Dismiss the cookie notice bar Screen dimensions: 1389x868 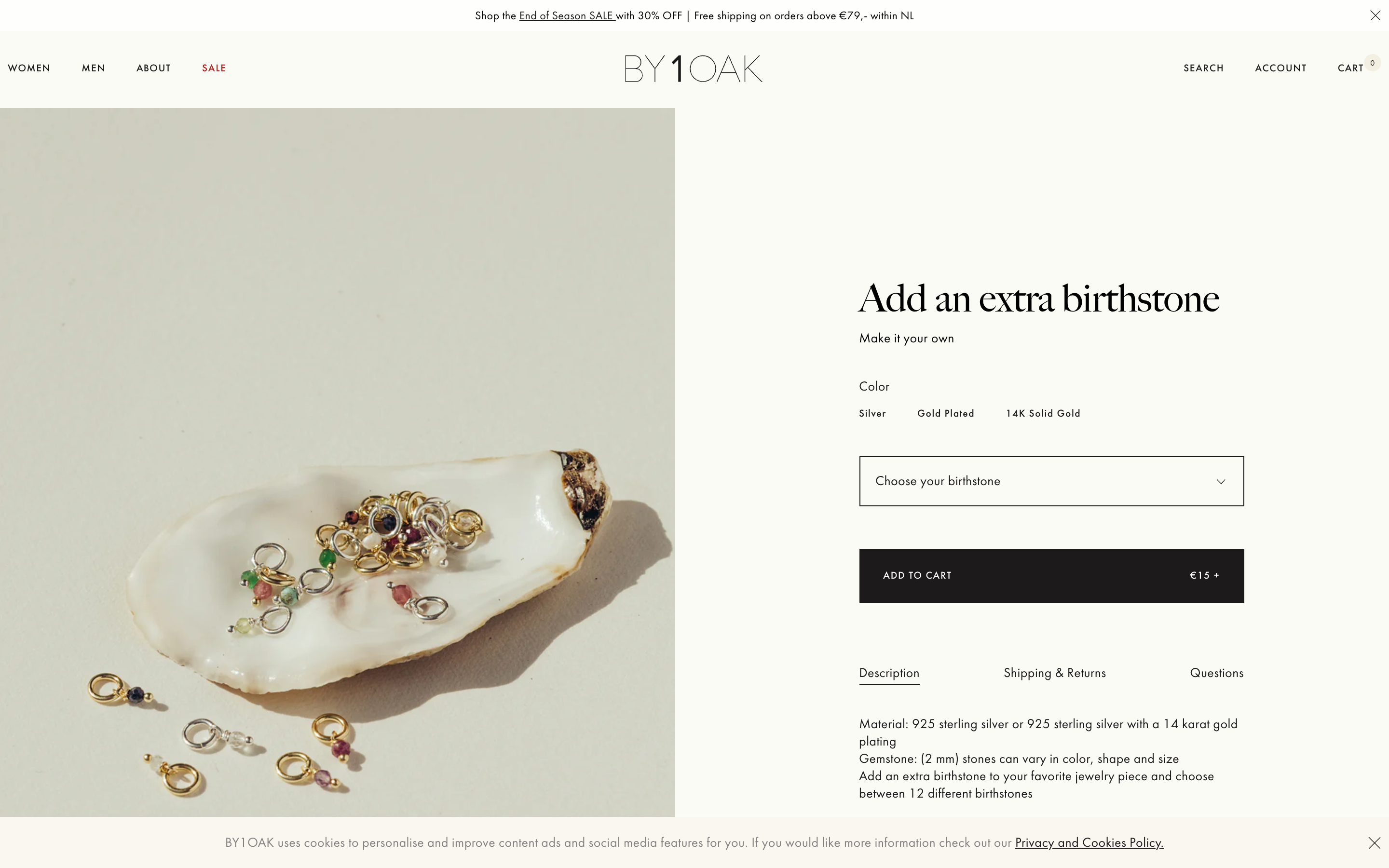(x=1374, y=843)
